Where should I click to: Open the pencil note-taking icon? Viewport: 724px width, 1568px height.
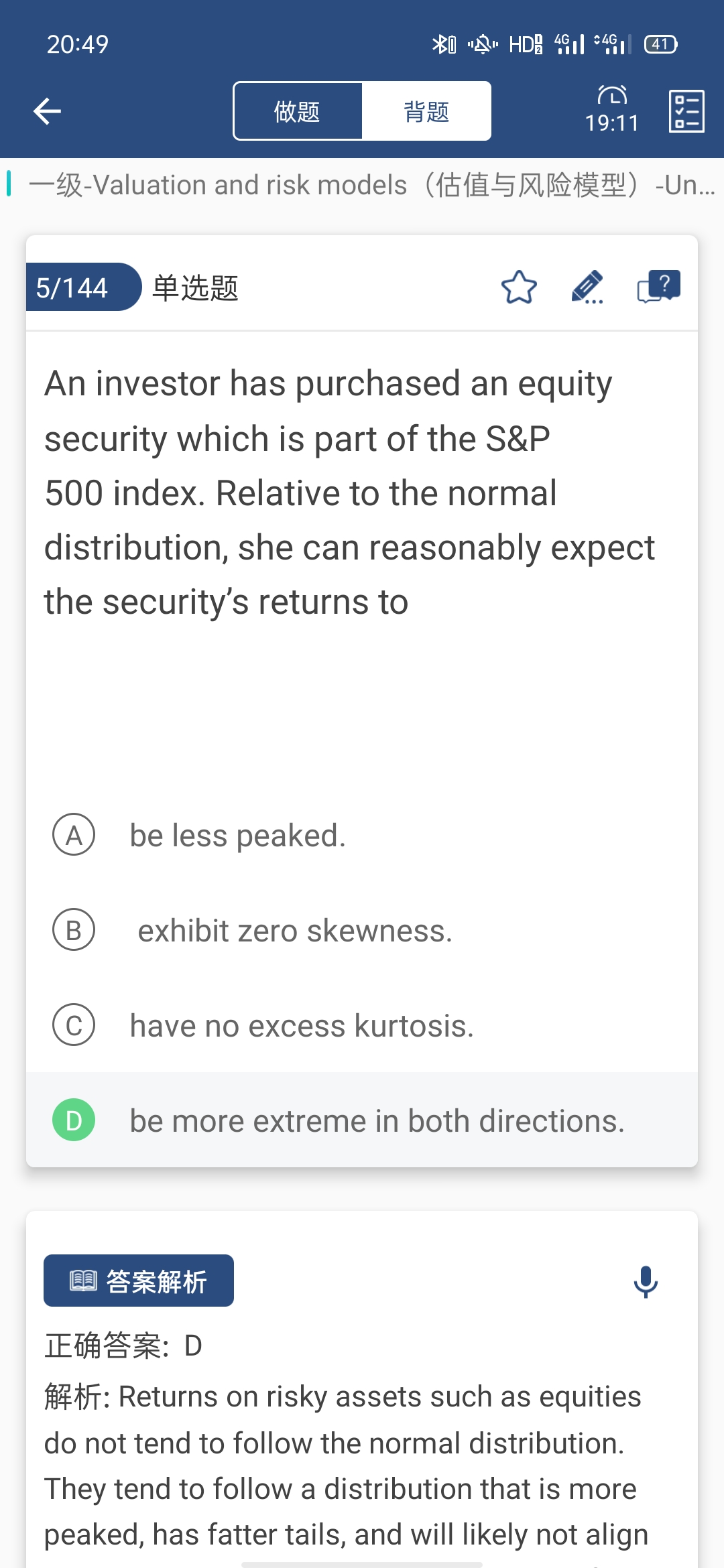(x=587, y=287)
